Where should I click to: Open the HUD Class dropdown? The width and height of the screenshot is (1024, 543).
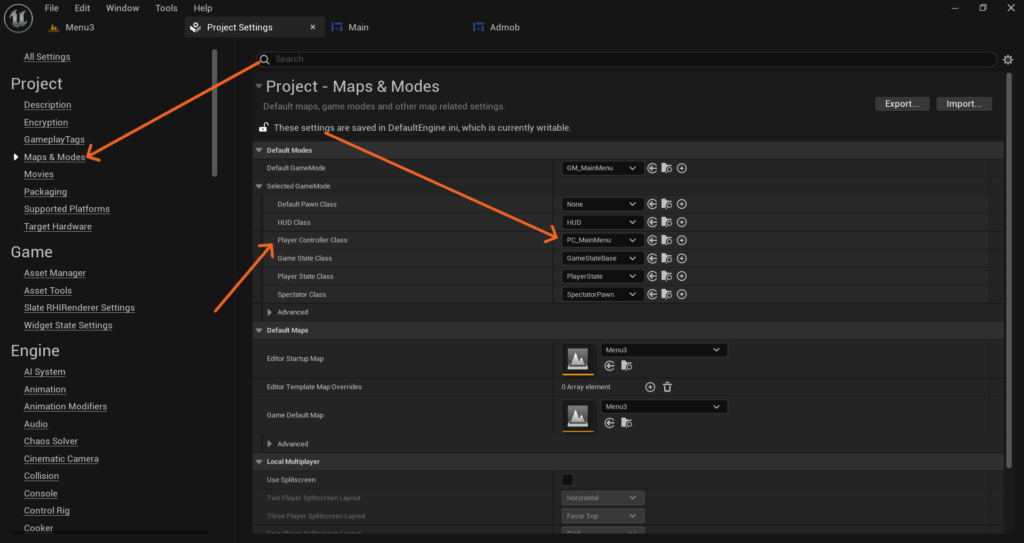(x=601, y=223)
